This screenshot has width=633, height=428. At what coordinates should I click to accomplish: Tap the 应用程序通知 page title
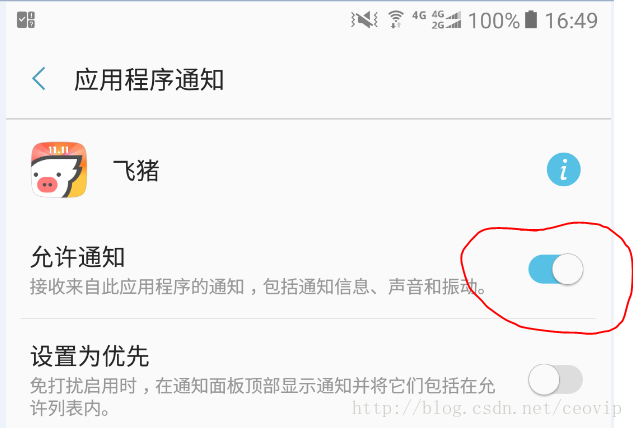point(149,80)
